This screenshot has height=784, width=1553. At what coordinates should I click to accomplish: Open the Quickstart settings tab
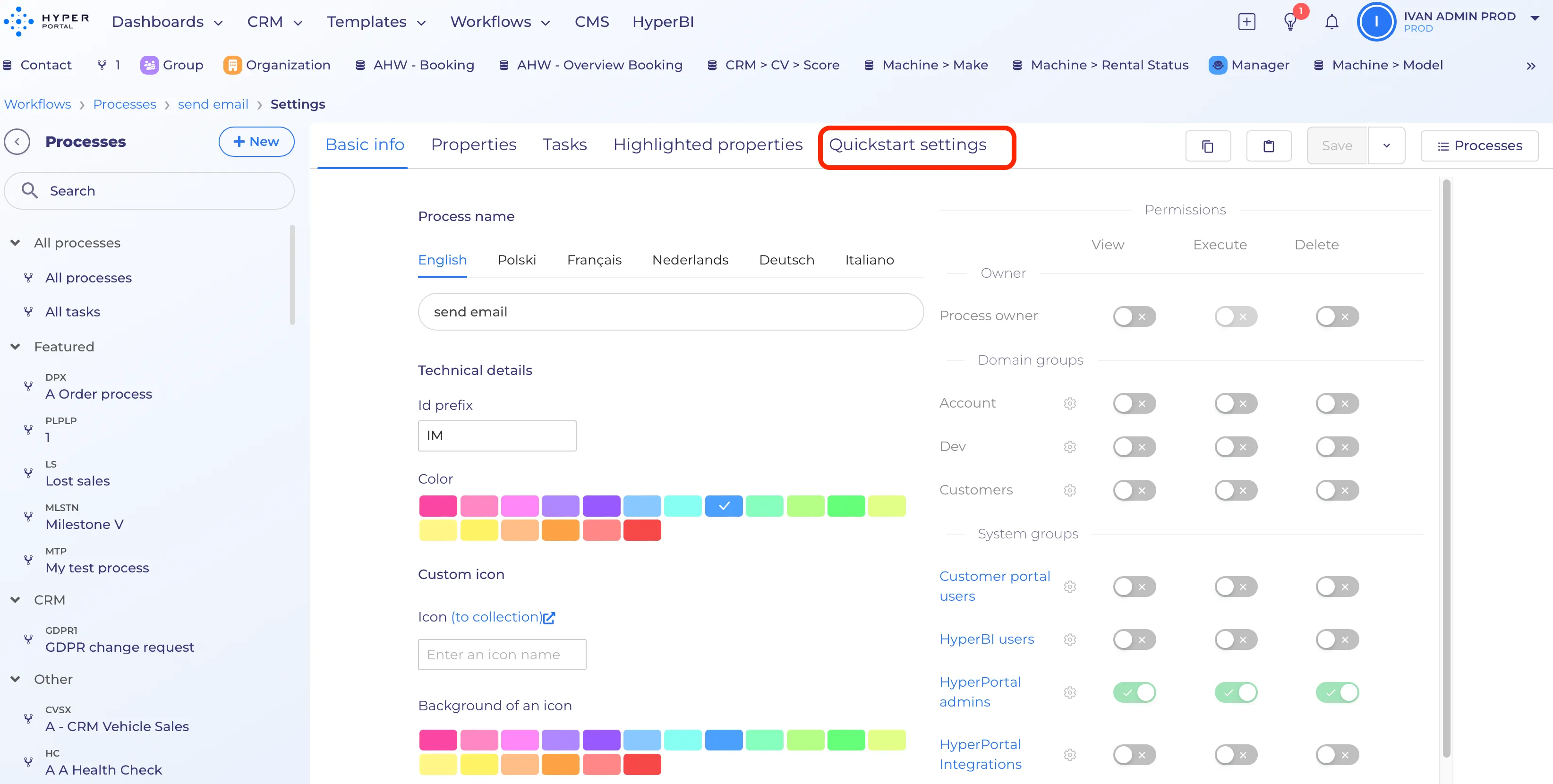click(x=907, y=145)
